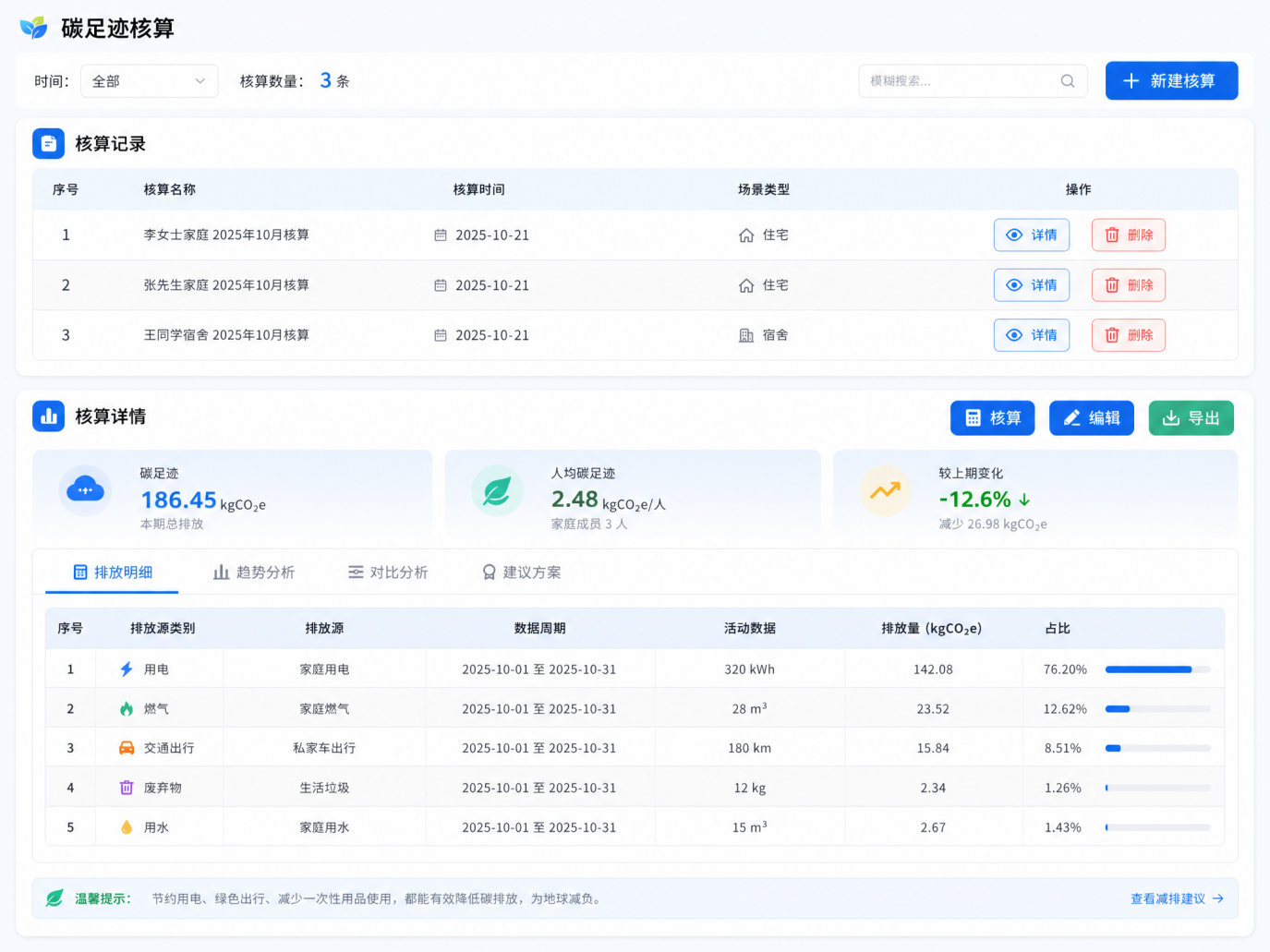Viewport: 1270px width, 952px height.
Task: Switch to the 对比分析 tab
Action: pos(388,572)
